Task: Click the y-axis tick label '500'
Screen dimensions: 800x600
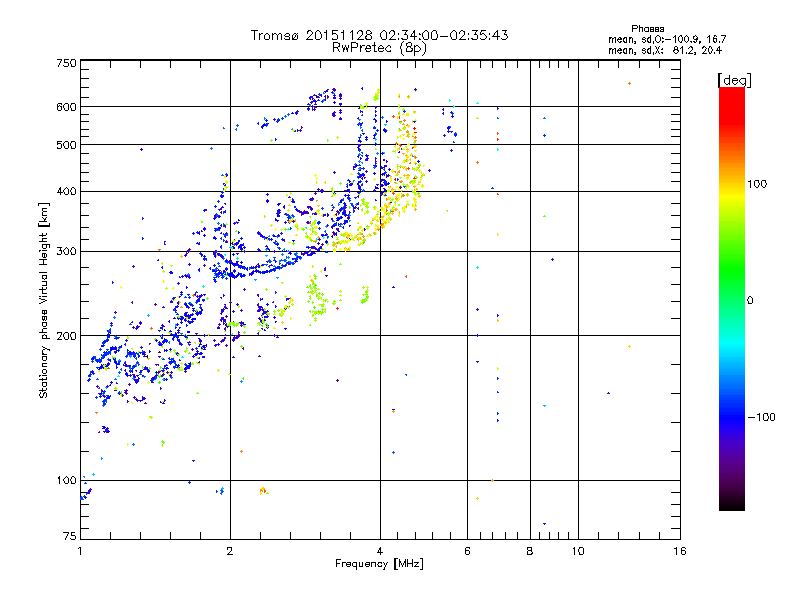Action: coord(66,145)
